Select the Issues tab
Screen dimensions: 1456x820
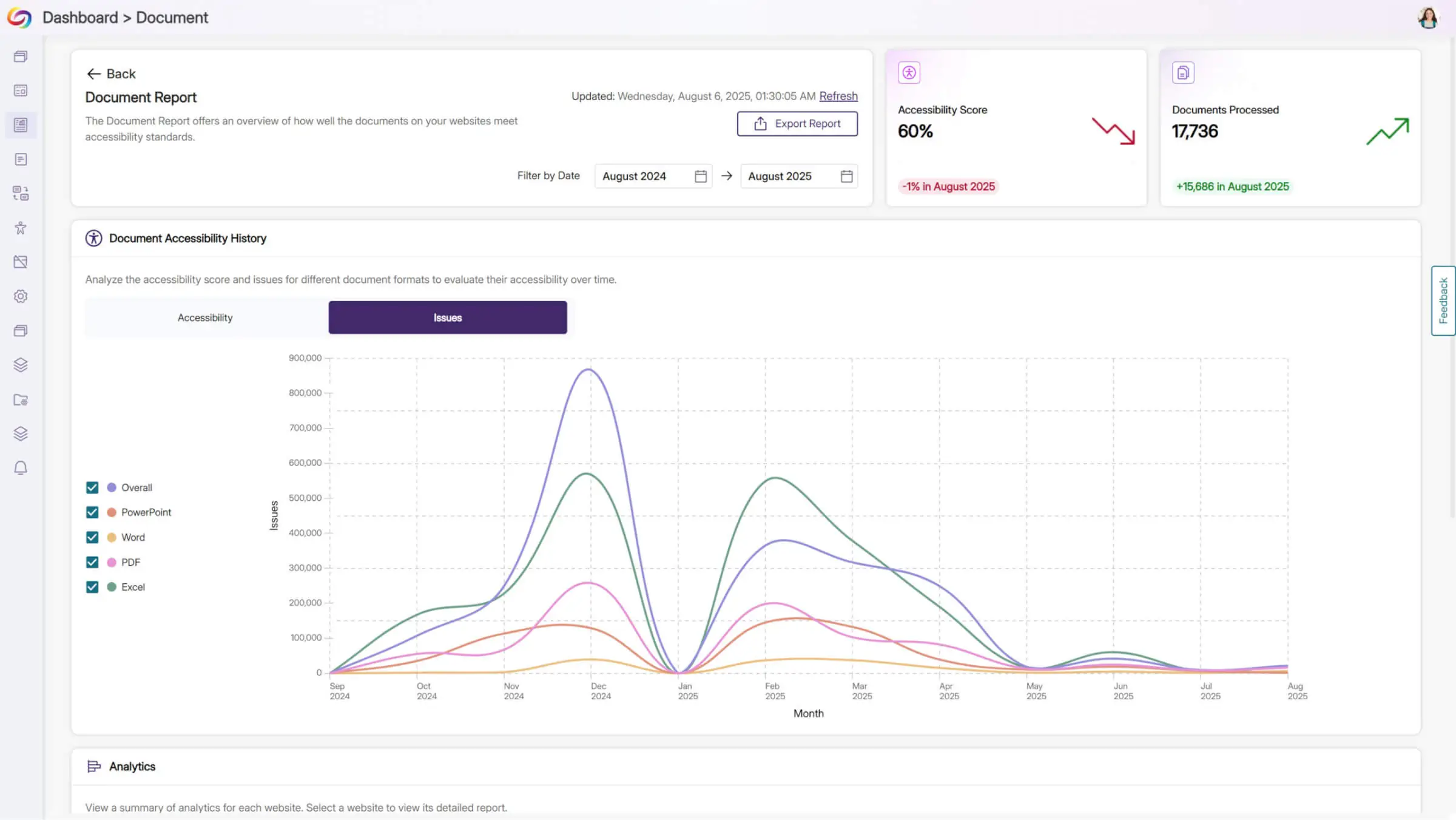(448, 317)
